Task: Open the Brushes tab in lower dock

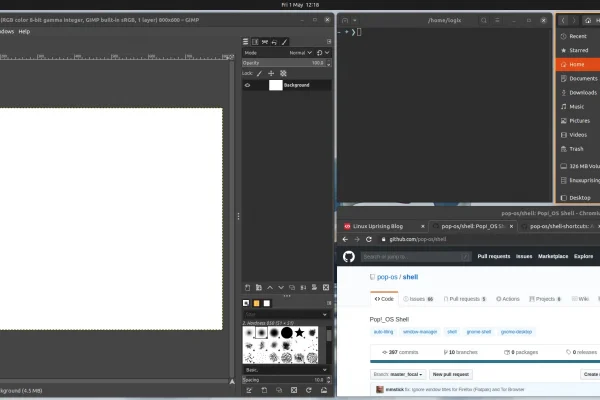Action: point(246,303)
